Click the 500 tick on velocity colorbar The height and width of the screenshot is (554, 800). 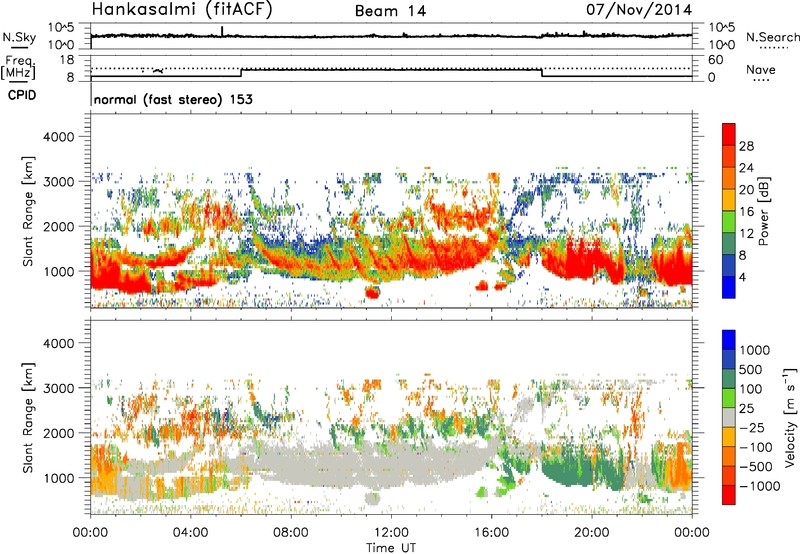(751, 370)
